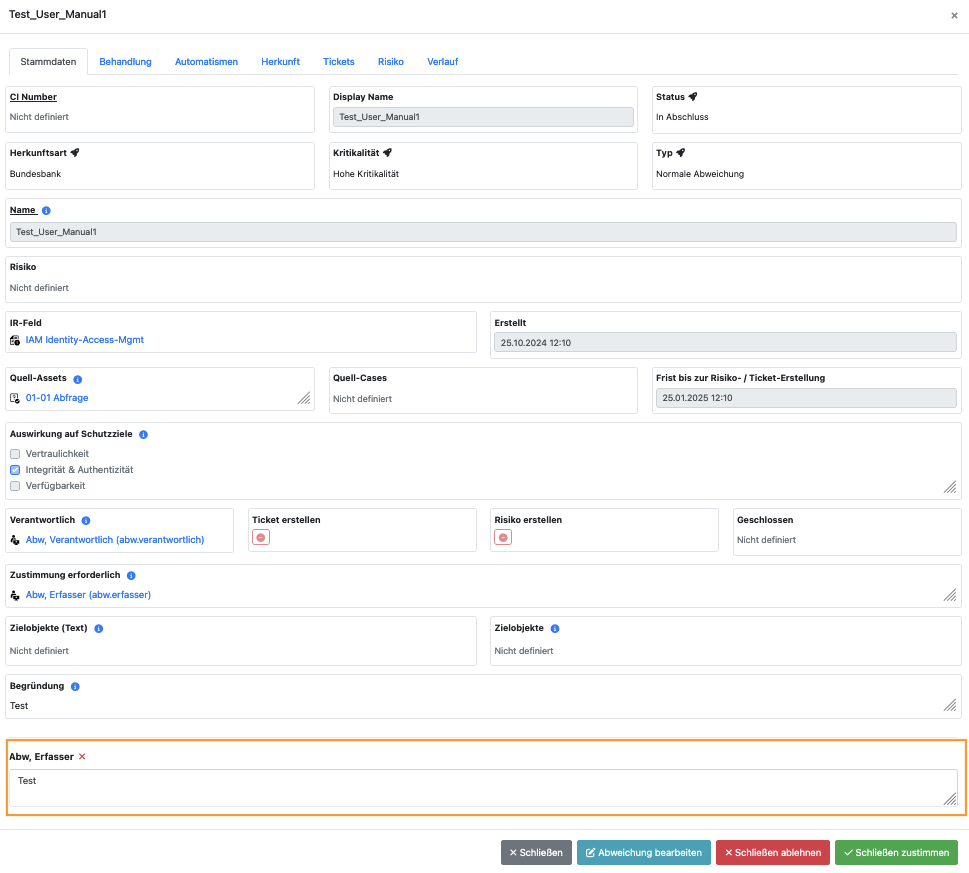The height and width of the screenshot is (873, 969).
Task: Click the Frist bis zur Risiko-/Ticket-Erstellung field
Action: 806,399
